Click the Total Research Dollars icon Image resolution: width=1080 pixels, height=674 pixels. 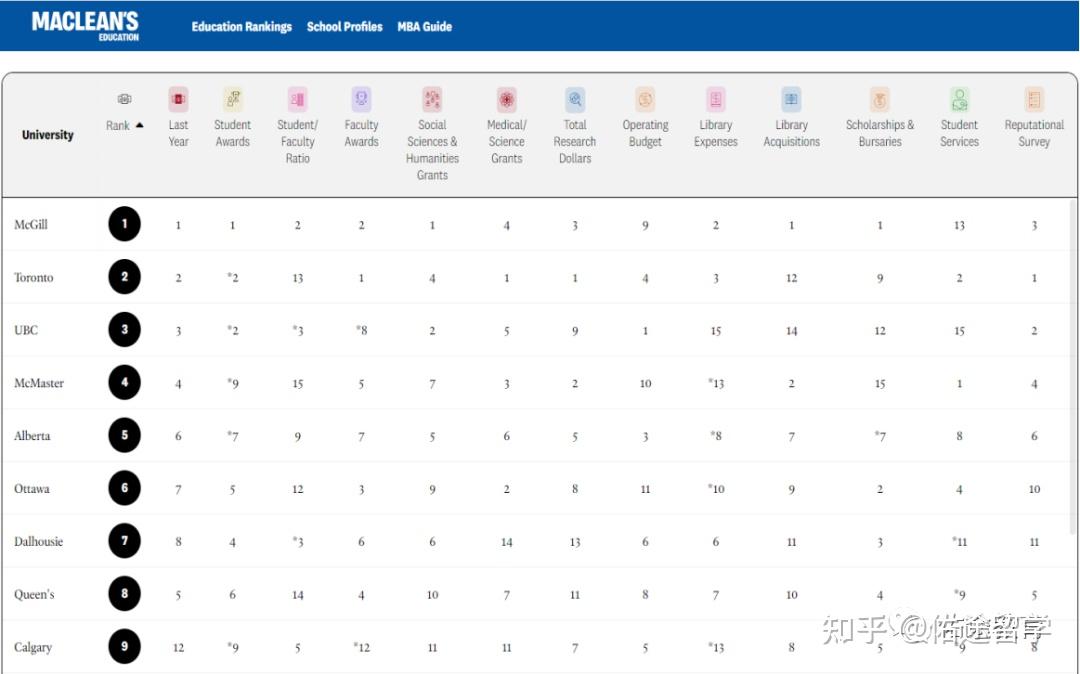point(575,99)
